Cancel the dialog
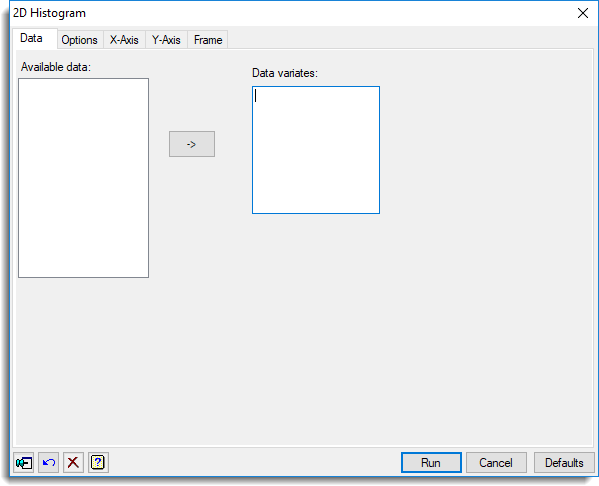The image size is (599, 486). pos(496,463)
